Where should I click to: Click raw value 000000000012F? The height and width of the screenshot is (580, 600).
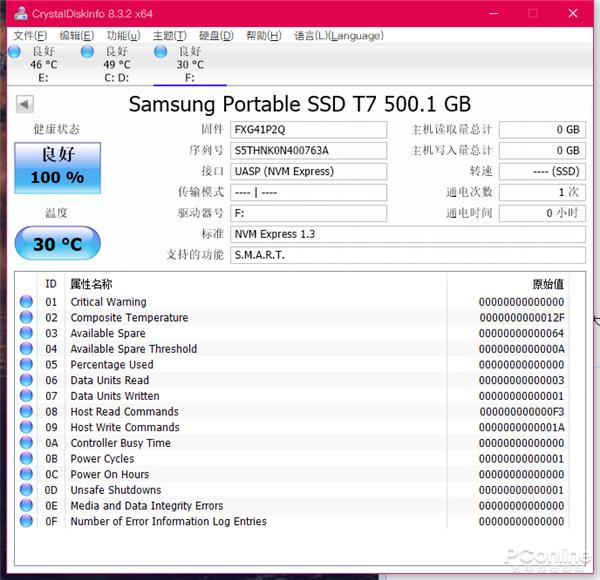[x=522, y=318]
